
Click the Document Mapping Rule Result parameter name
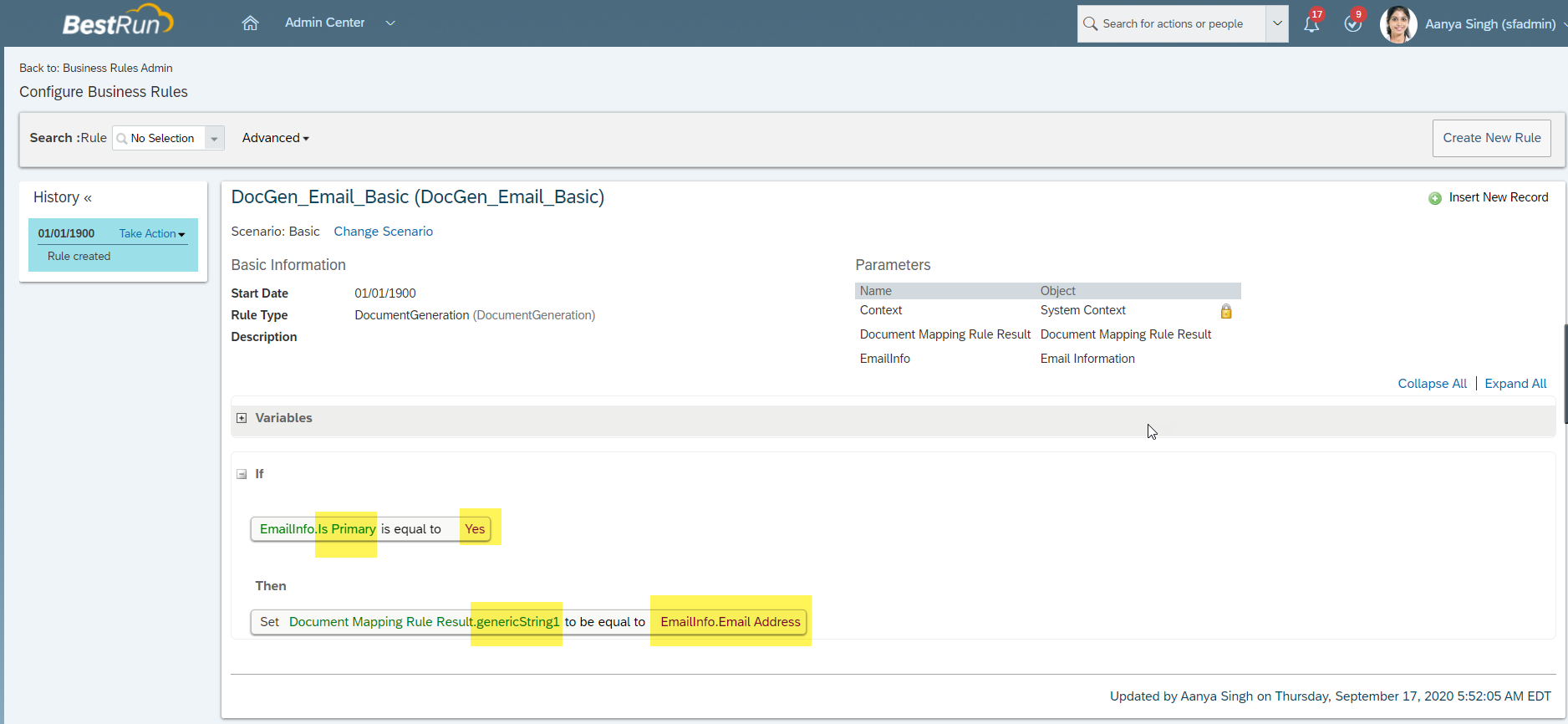(944, 334)
